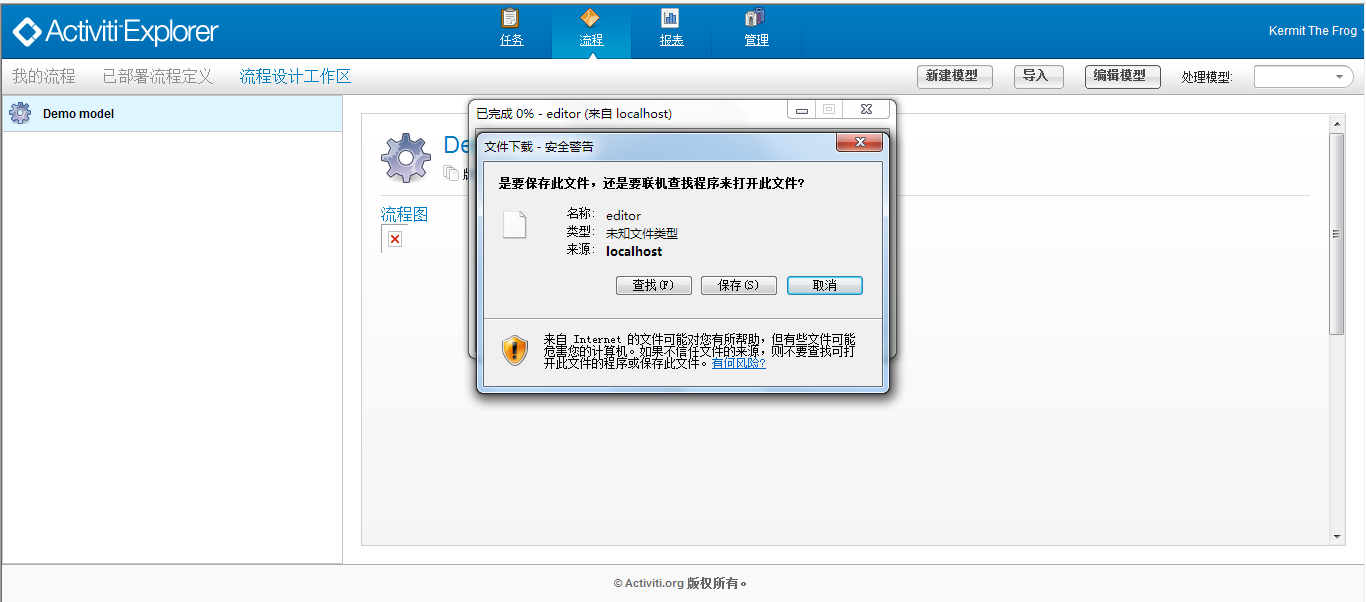This screenshot has width=1366, height=602.
Task: Select the Demo model list row
Action: coord(172,114)
